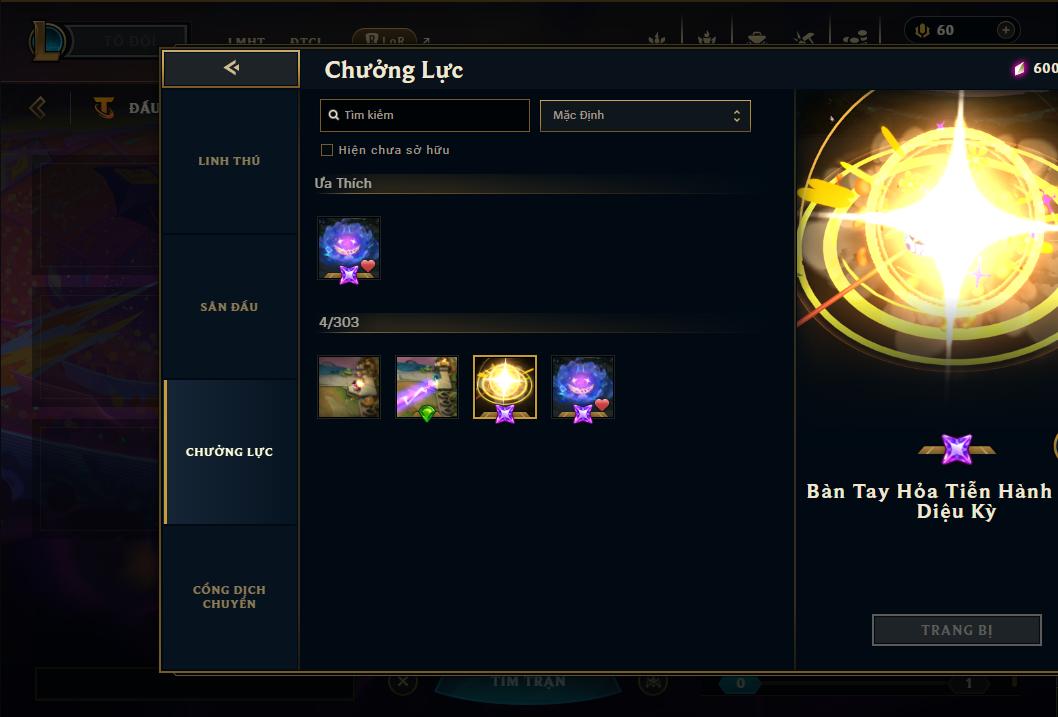Click the Trang Bị equip button
The width and height of the screenshot is (1058, 717).
957,630
